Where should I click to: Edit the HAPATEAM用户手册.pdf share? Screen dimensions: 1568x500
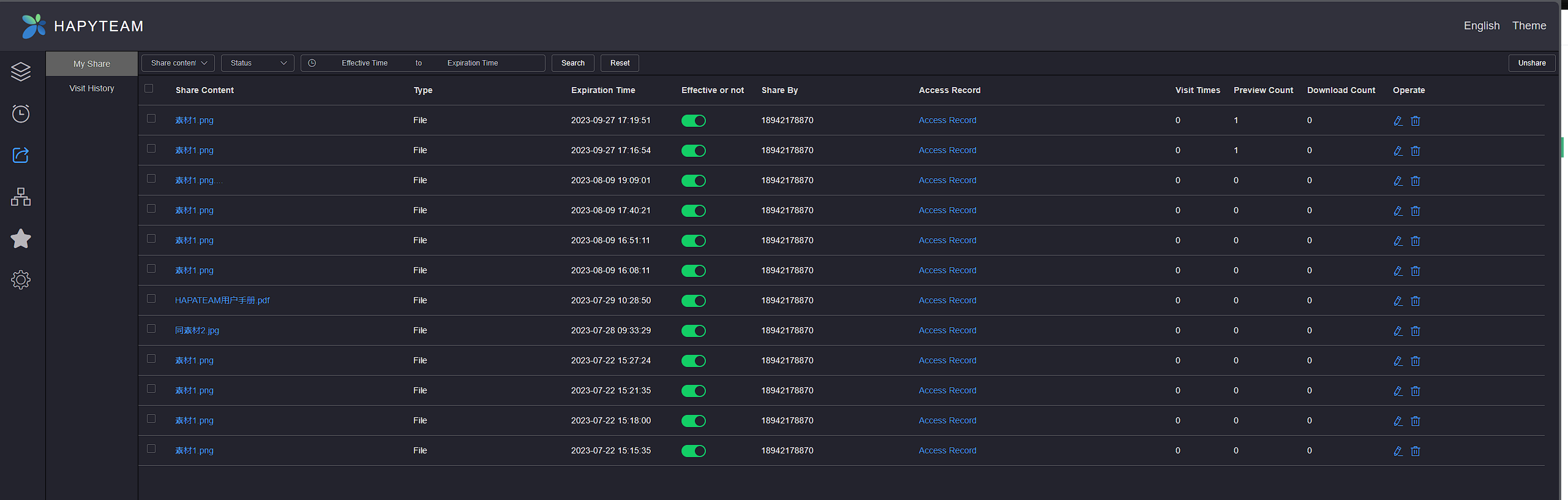pyautogui.click(x=1398, y=301)
